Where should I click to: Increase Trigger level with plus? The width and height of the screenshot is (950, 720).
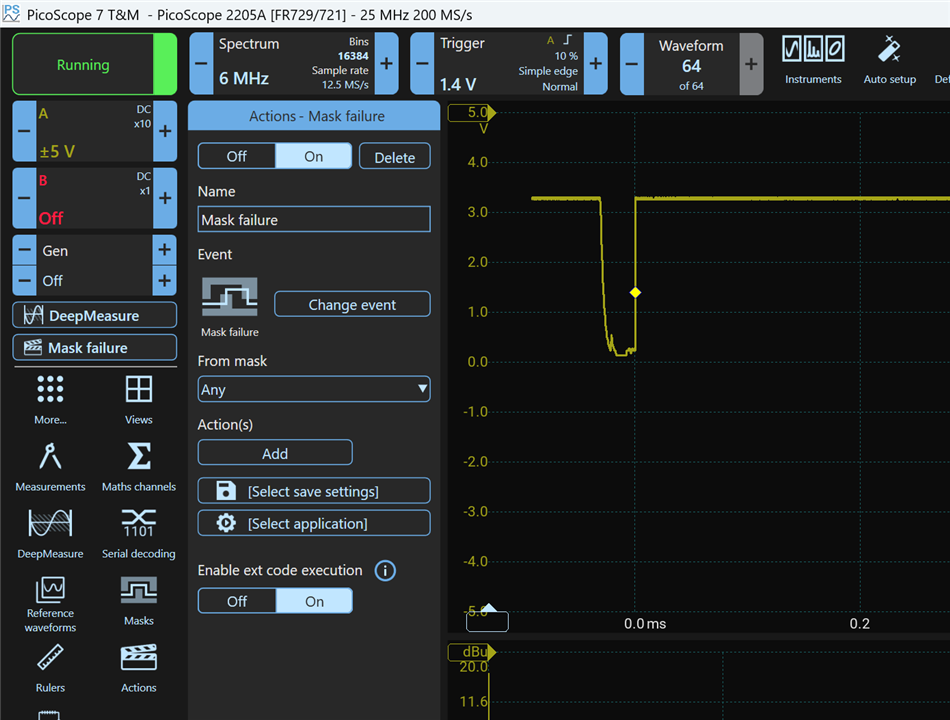point(596,64)
